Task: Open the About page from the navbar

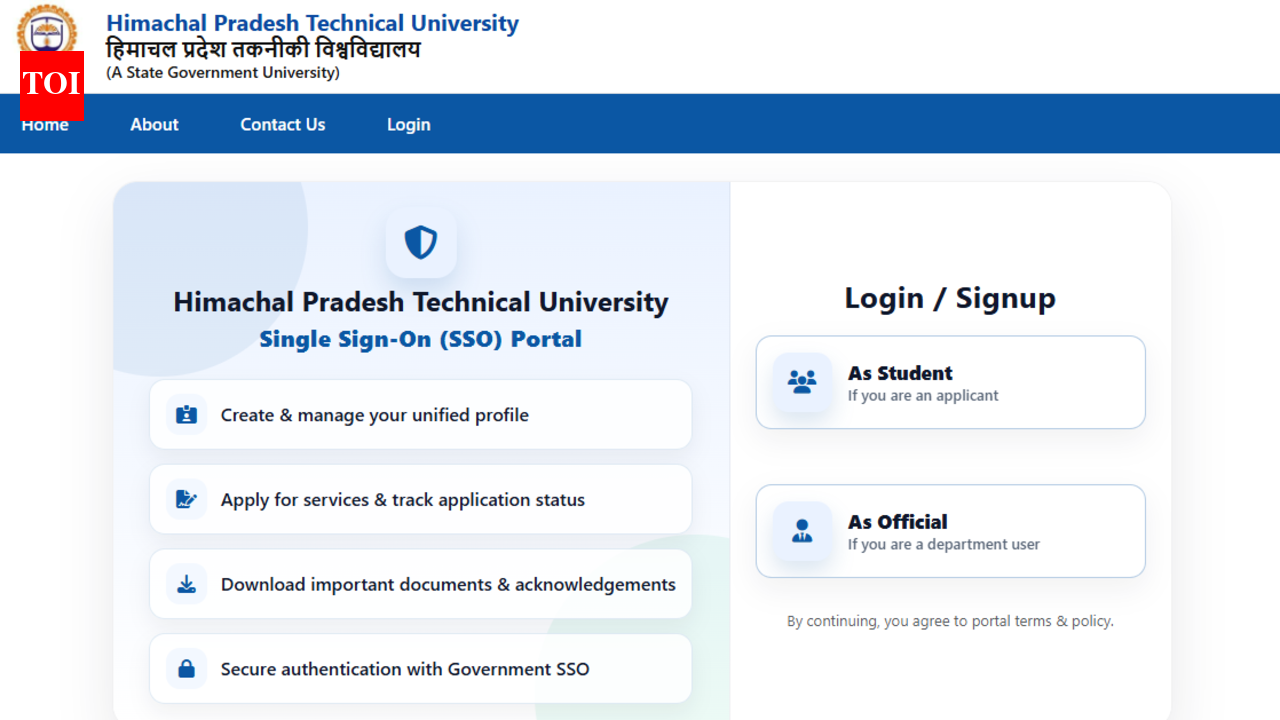Action: click(154, 124)
